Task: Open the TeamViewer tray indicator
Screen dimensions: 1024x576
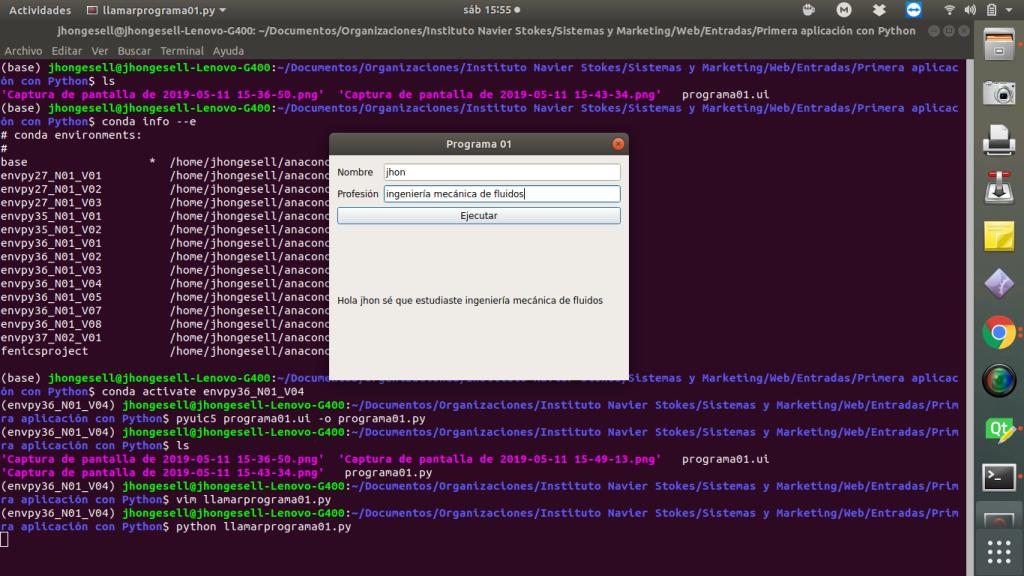Action: coord(914,10)
